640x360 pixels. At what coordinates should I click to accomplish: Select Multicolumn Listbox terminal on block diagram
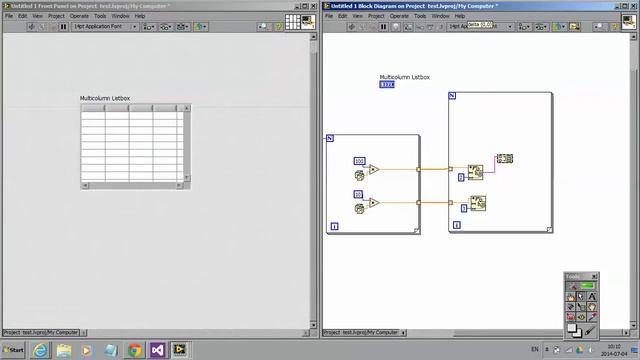387,84
